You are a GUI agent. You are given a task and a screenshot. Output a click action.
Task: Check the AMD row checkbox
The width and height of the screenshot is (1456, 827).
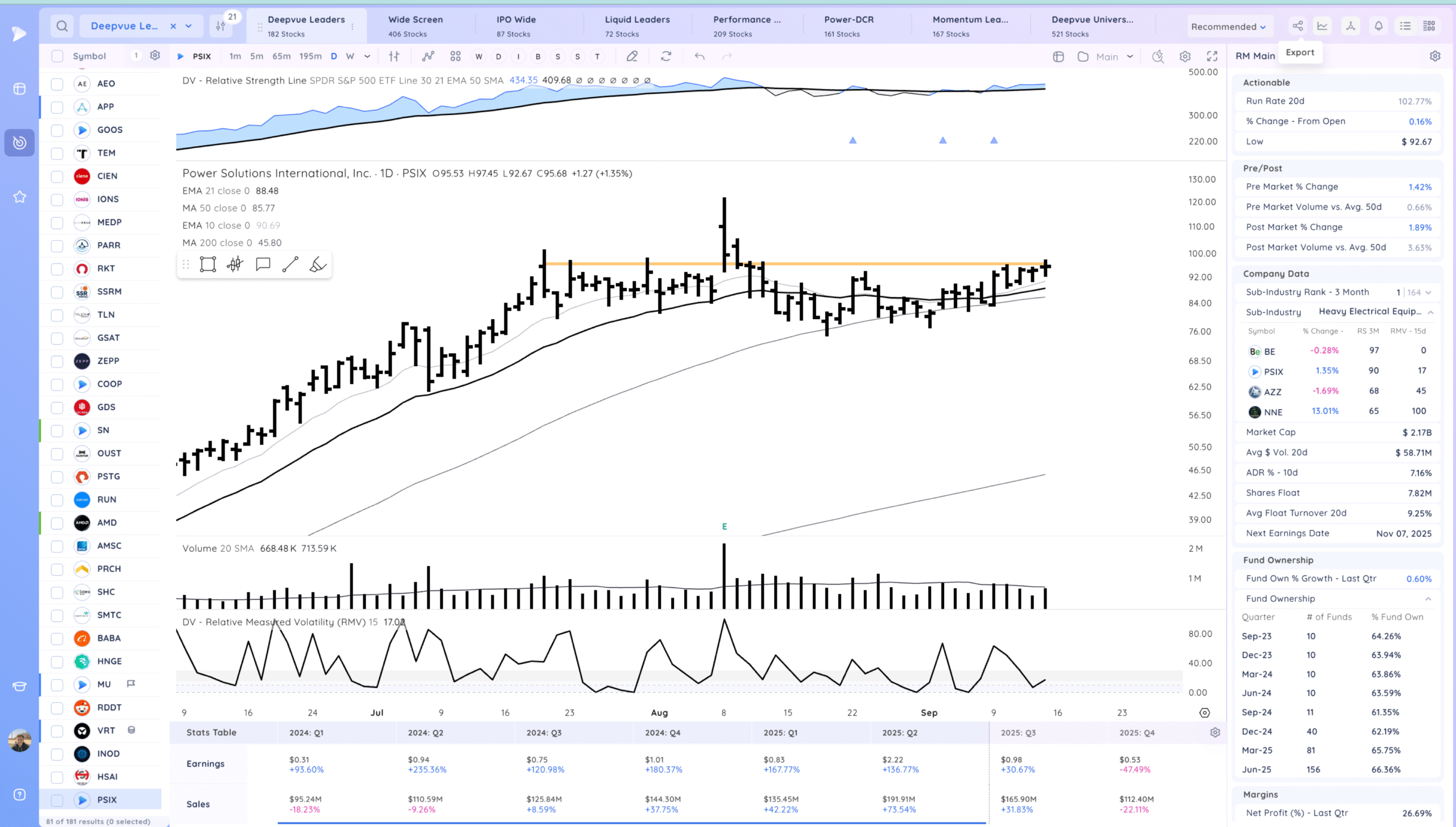point(57,523)
